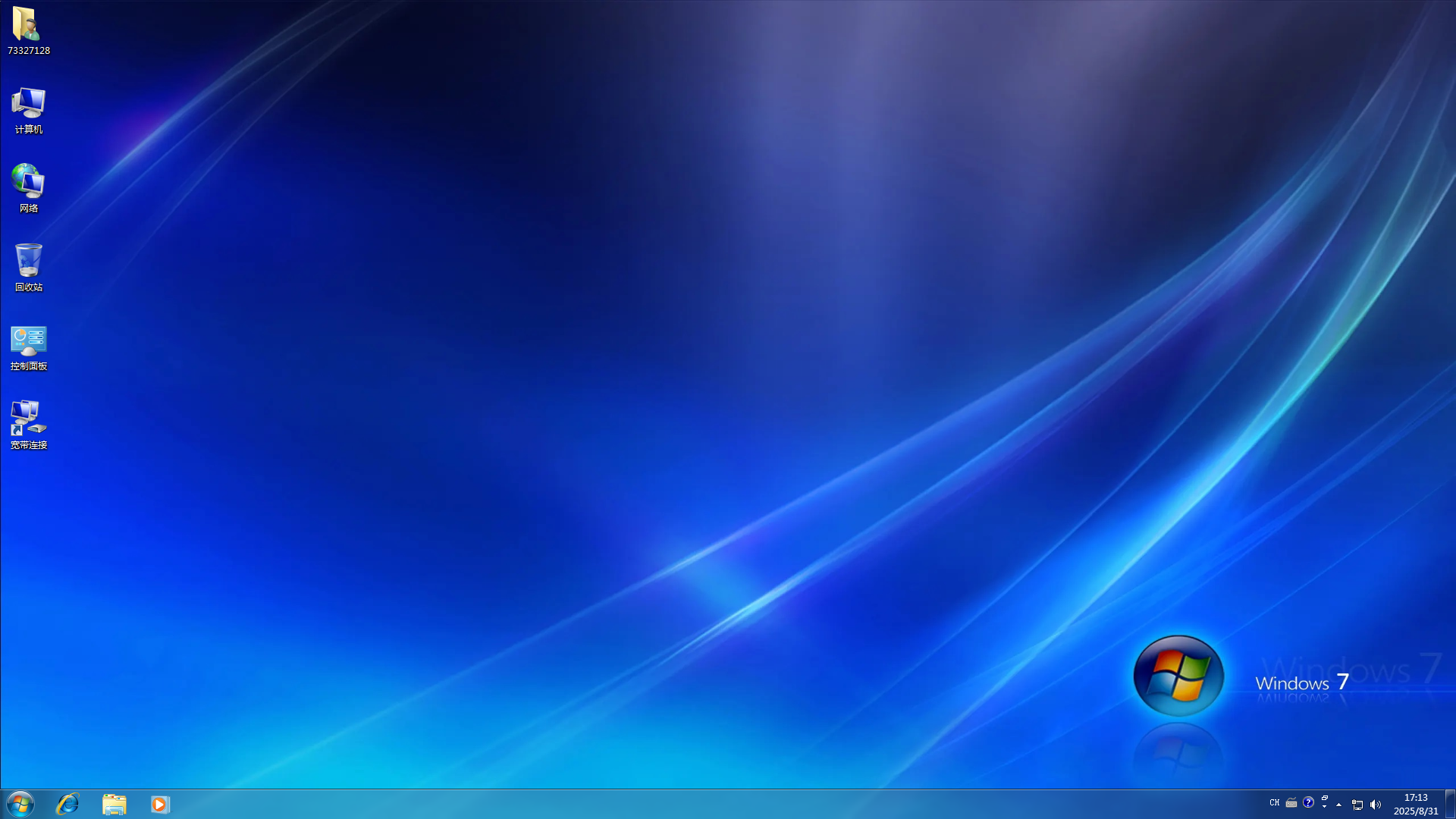Click the blue help question-mark tray icon
The width and height of the screenshot is (1456, 819).
(1308, 803)
